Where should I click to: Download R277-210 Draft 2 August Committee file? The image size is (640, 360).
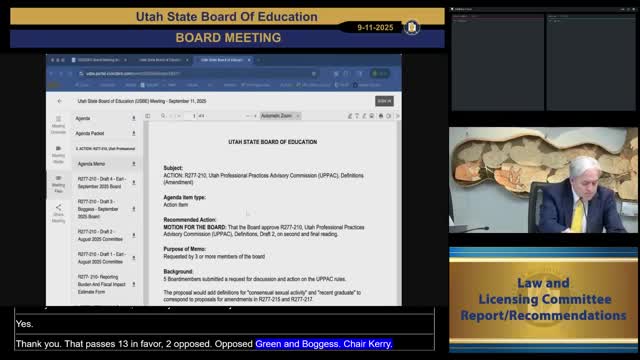pos(133,236)
